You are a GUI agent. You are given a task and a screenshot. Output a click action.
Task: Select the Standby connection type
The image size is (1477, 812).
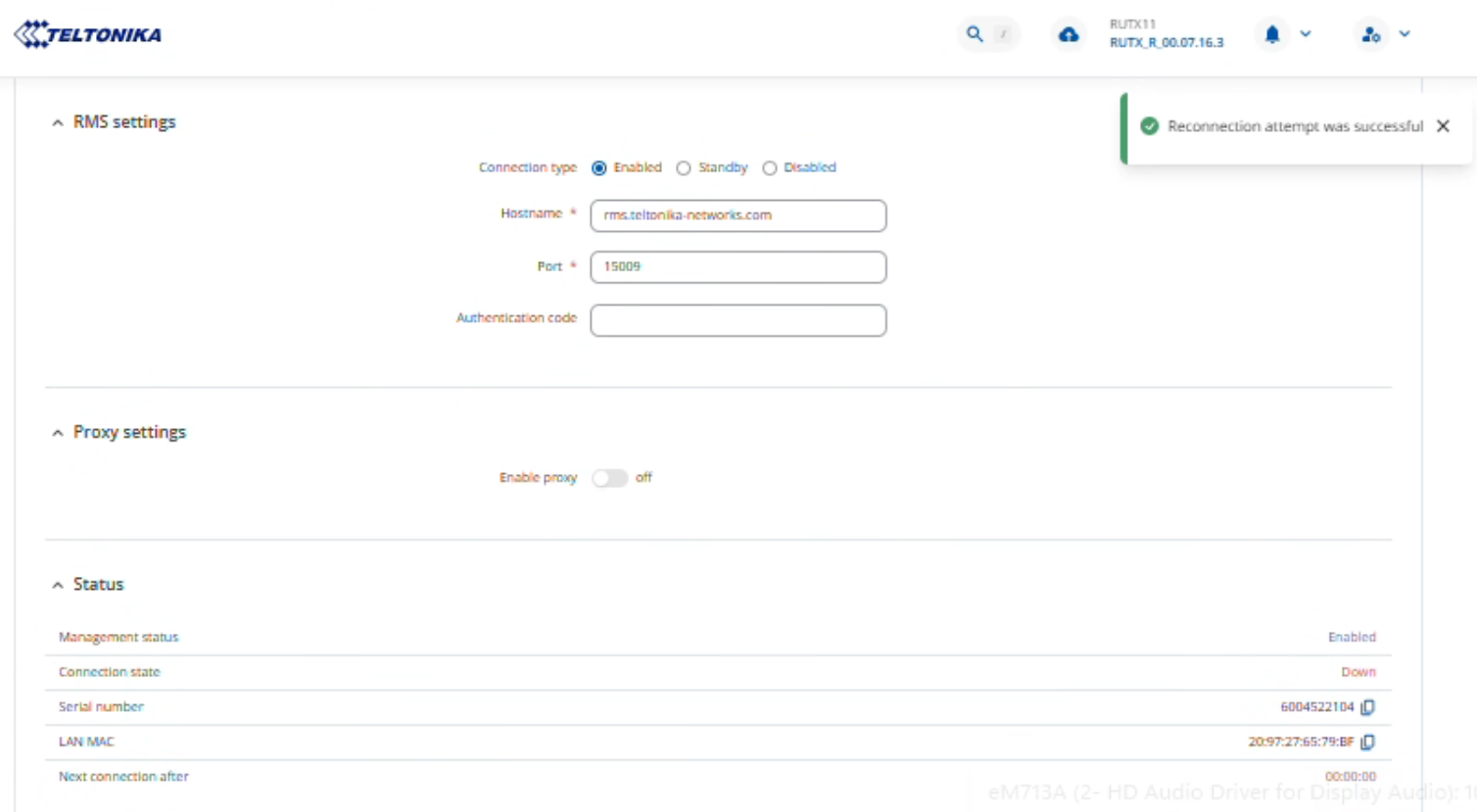click(x=684, y=168)
